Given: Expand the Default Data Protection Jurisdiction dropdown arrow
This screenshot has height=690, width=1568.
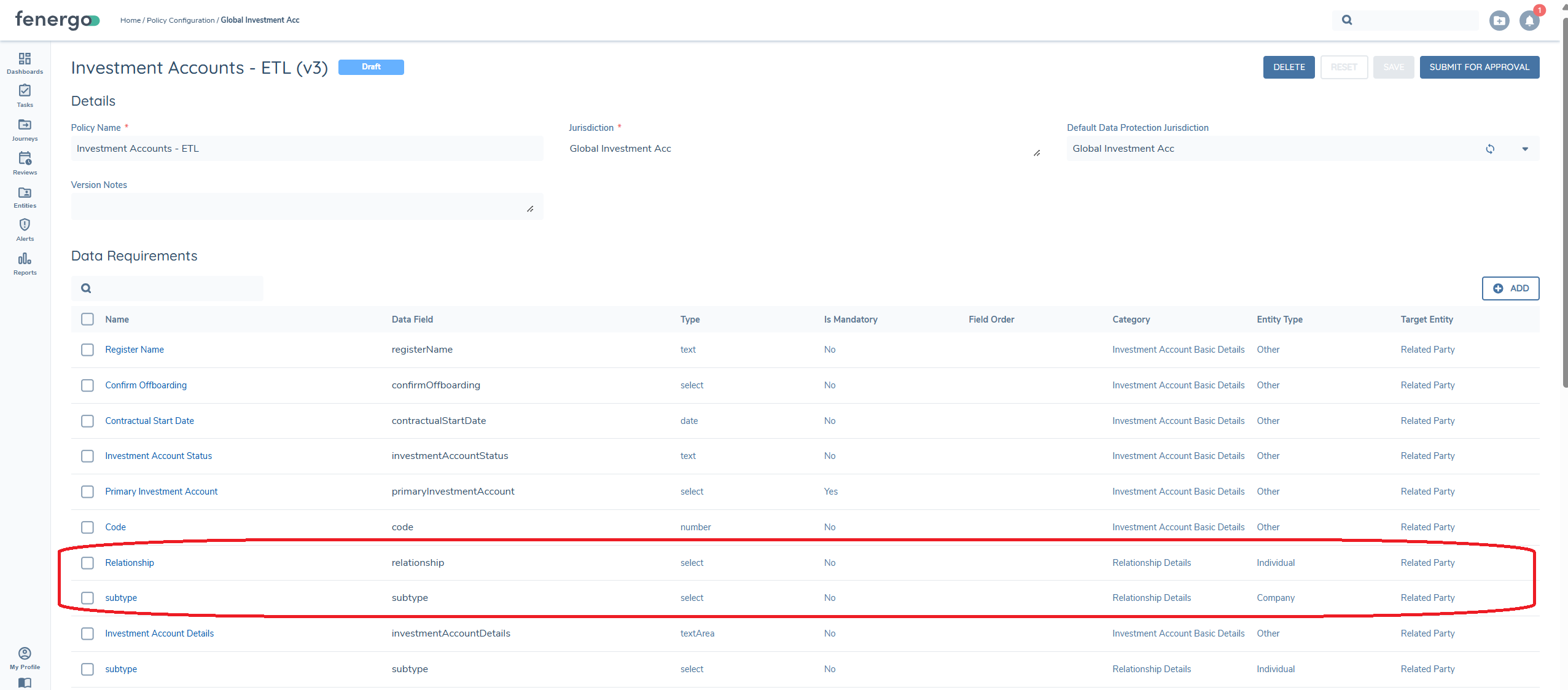Looking at the screenshot, I should pyautogui.click(x=1524, y=149).
